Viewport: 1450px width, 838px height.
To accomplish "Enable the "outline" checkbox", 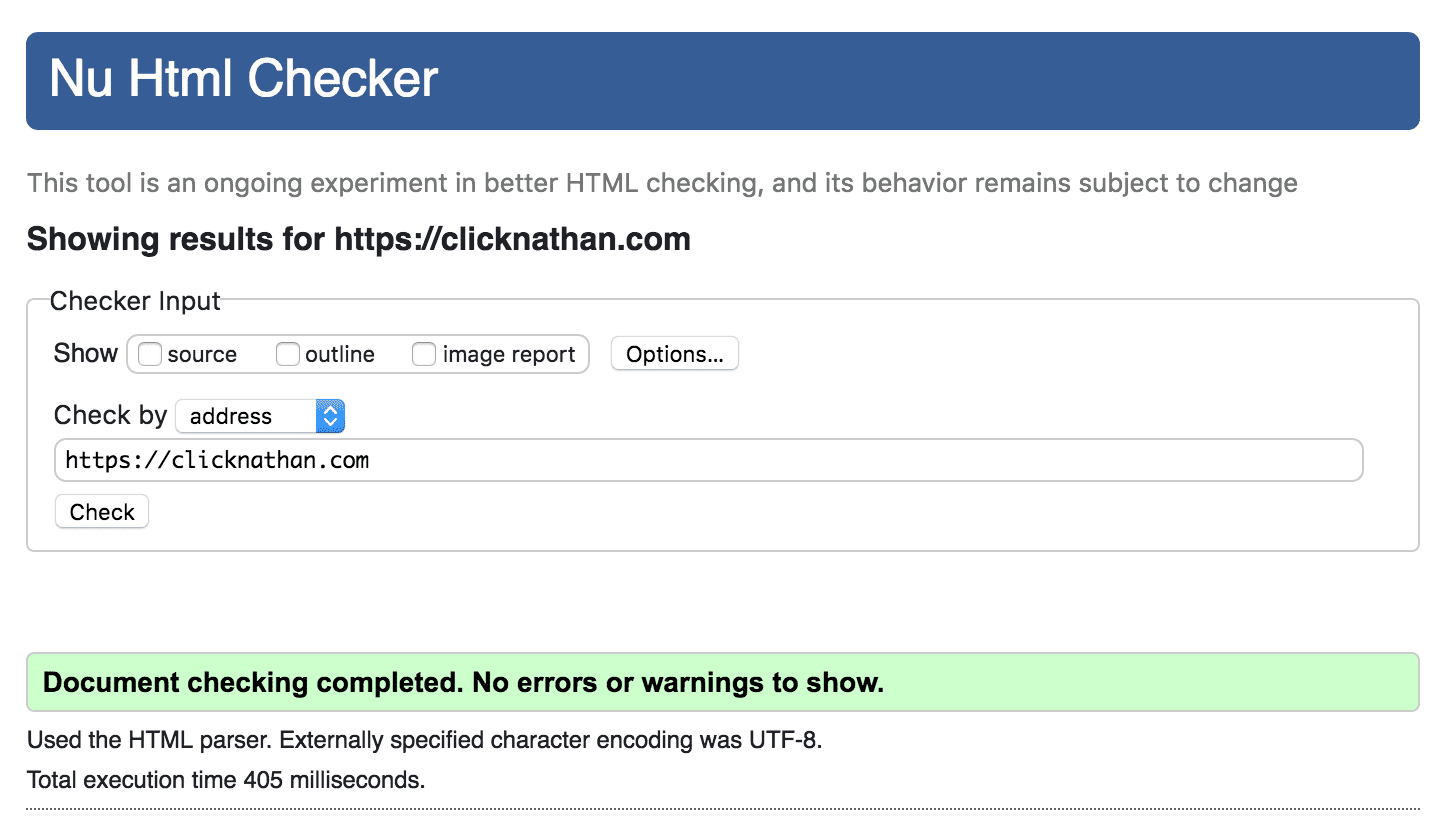I will pos(288,354).
